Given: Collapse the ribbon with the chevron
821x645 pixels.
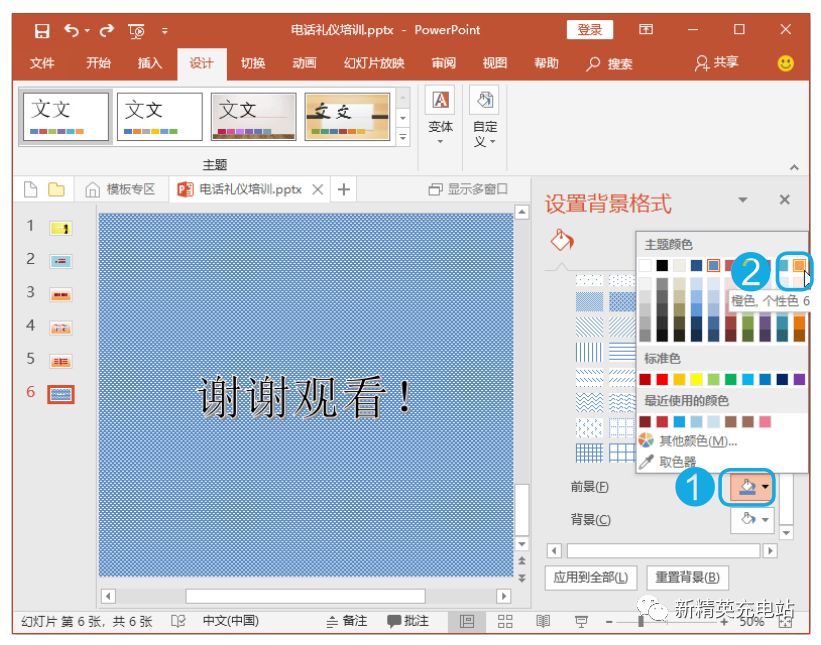Looking at the screenshot, I should tap(794, 168).
